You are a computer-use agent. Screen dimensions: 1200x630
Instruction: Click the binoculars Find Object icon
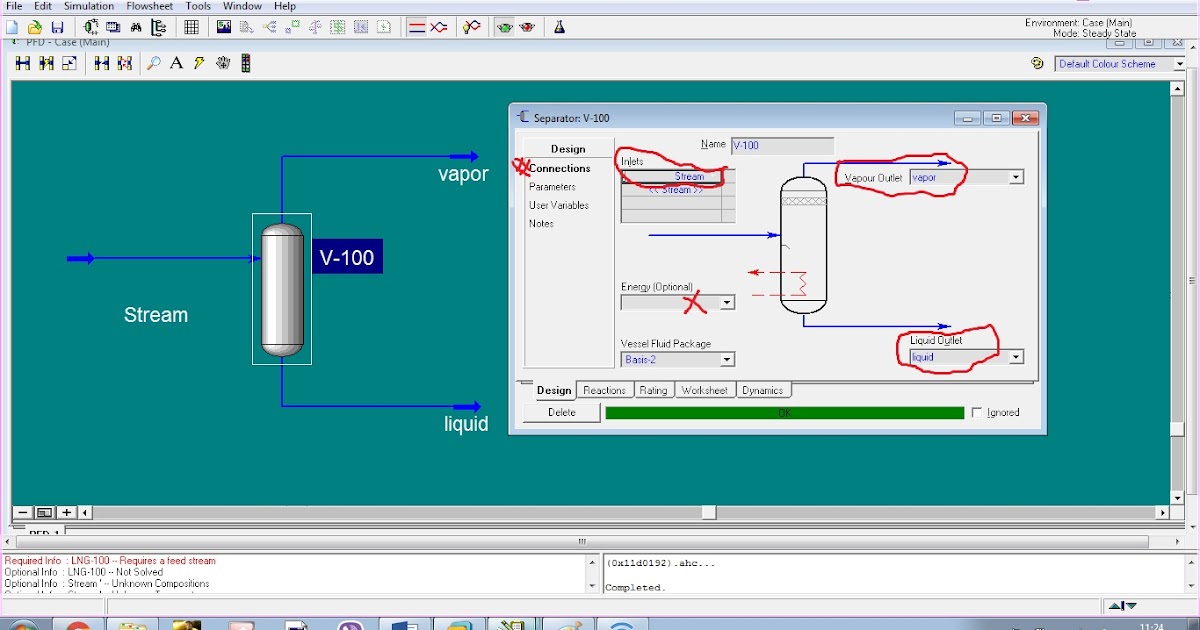coord(137,26)
